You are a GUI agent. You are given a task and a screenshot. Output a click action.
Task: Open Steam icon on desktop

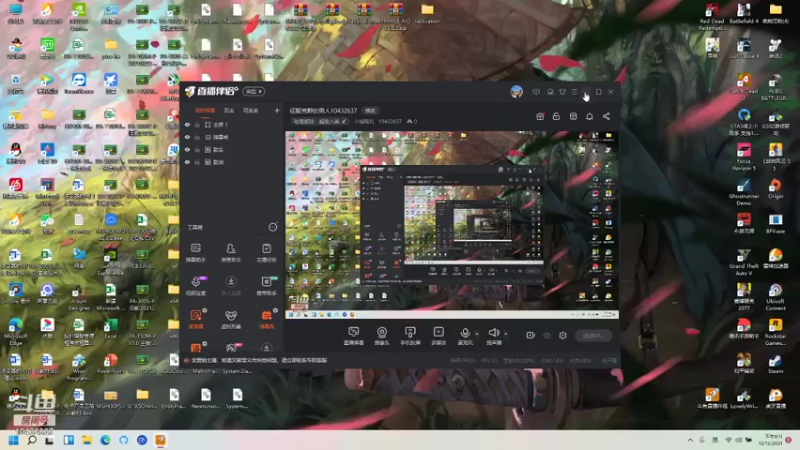(x=775, y=363)
